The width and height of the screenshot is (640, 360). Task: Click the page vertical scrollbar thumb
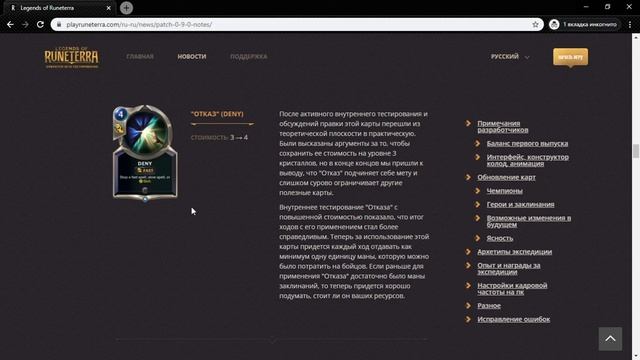pos(636,151)
